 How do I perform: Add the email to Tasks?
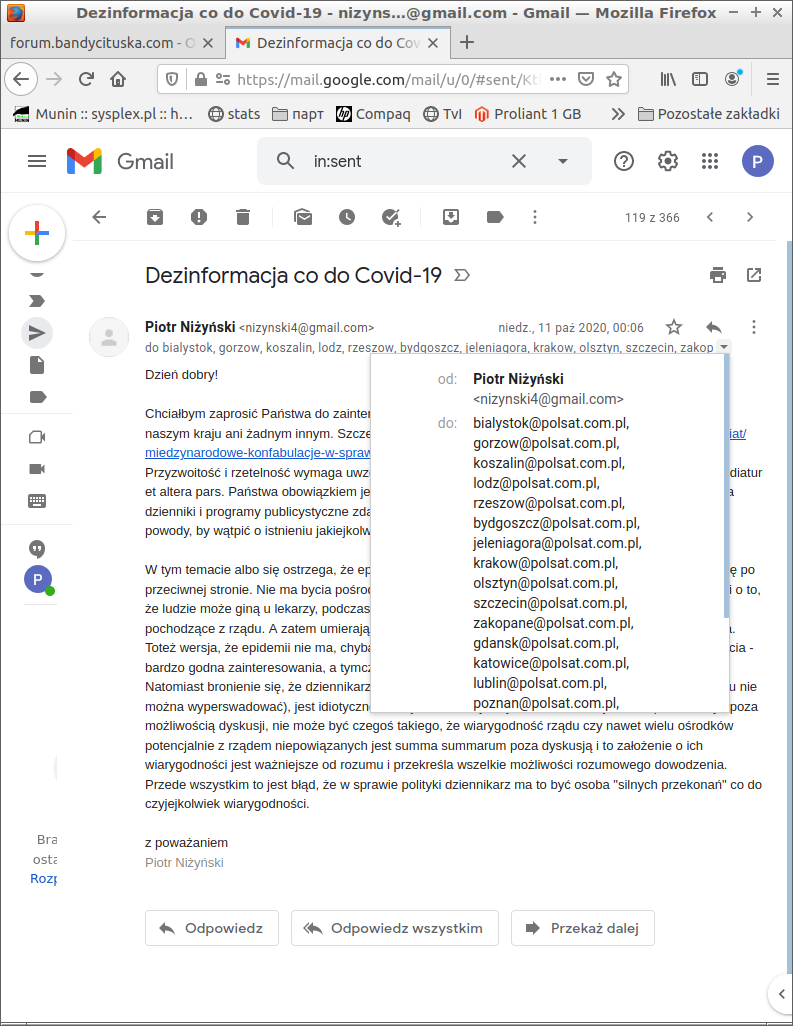(x=391, y=217)
